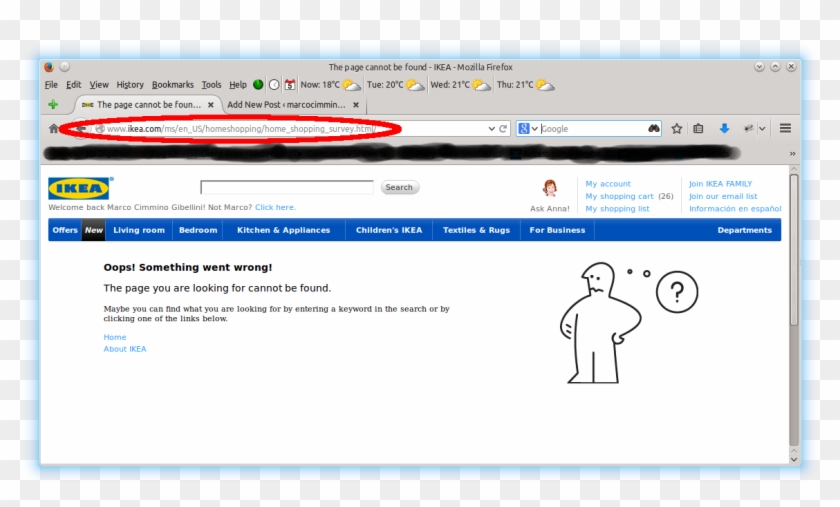This screenshot has width=840, height=507.
Task: Click green circle icon in menu bar
Action: (258, 85)
